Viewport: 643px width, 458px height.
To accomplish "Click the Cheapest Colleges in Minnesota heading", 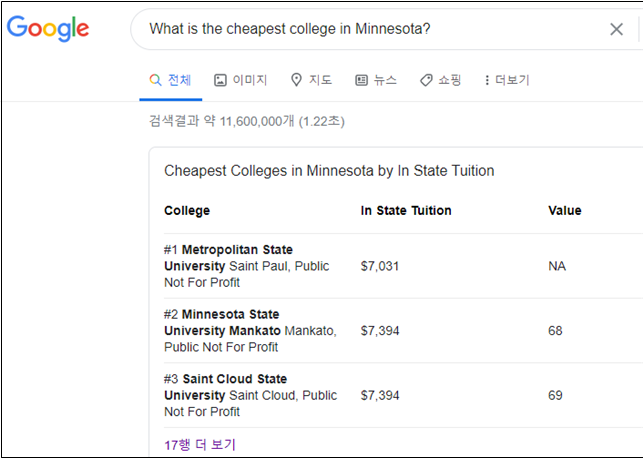I will coord(329,171).
